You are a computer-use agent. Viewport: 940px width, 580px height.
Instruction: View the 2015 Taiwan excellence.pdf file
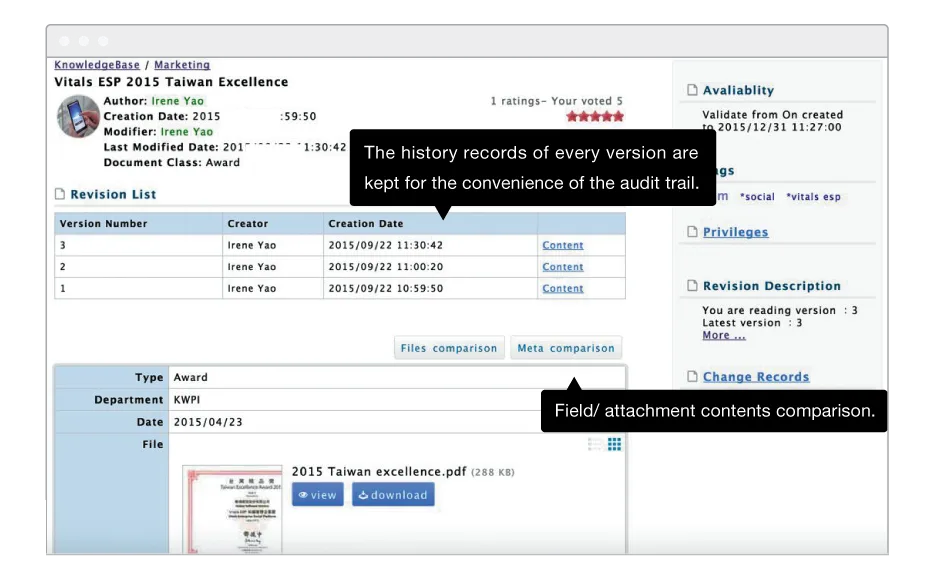(318, 495)
